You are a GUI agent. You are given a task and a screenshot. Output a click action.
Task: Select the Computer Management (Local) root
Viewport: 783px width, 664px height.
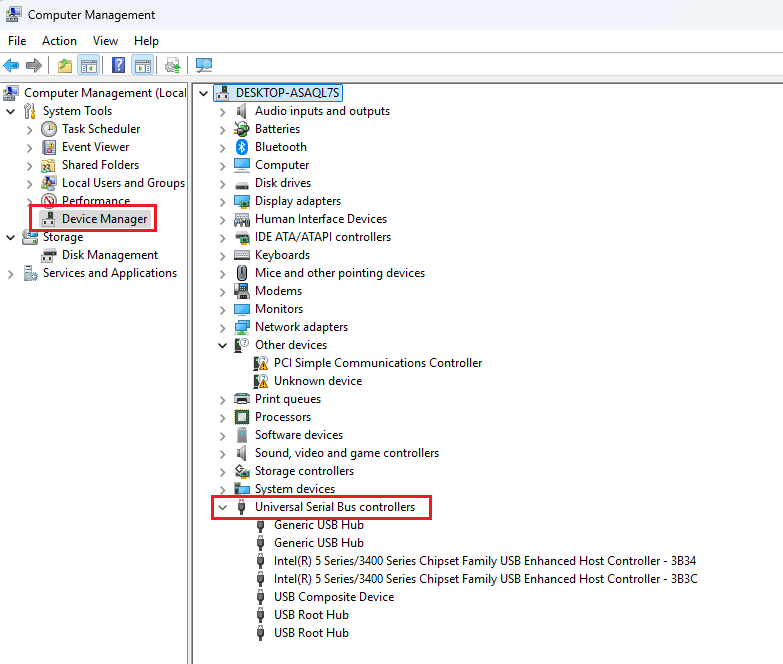tap(105, 93)
